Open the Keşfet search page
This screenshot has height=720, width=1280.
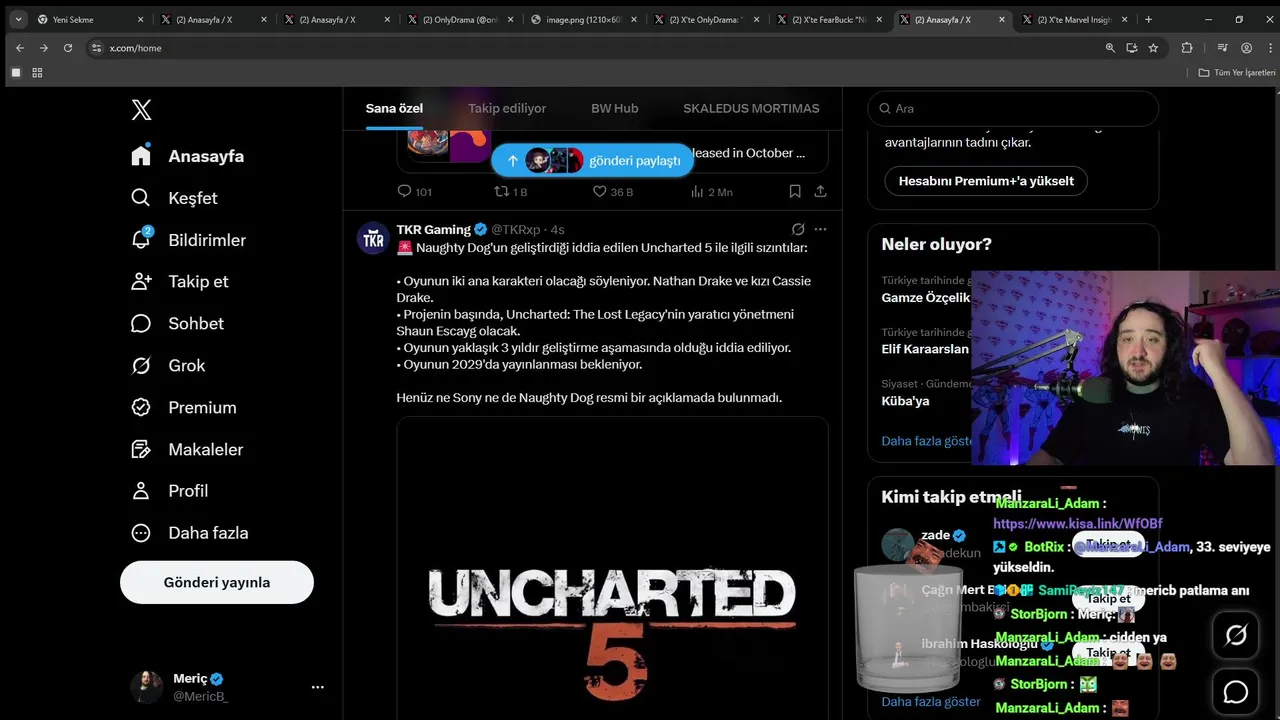(x=174, y=198)
